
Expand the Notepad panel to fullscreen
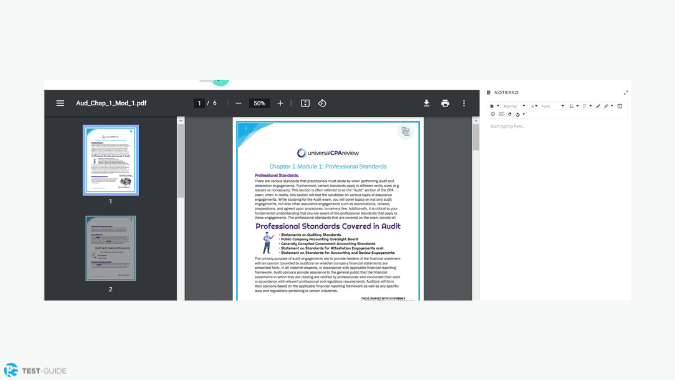(625, 93)
